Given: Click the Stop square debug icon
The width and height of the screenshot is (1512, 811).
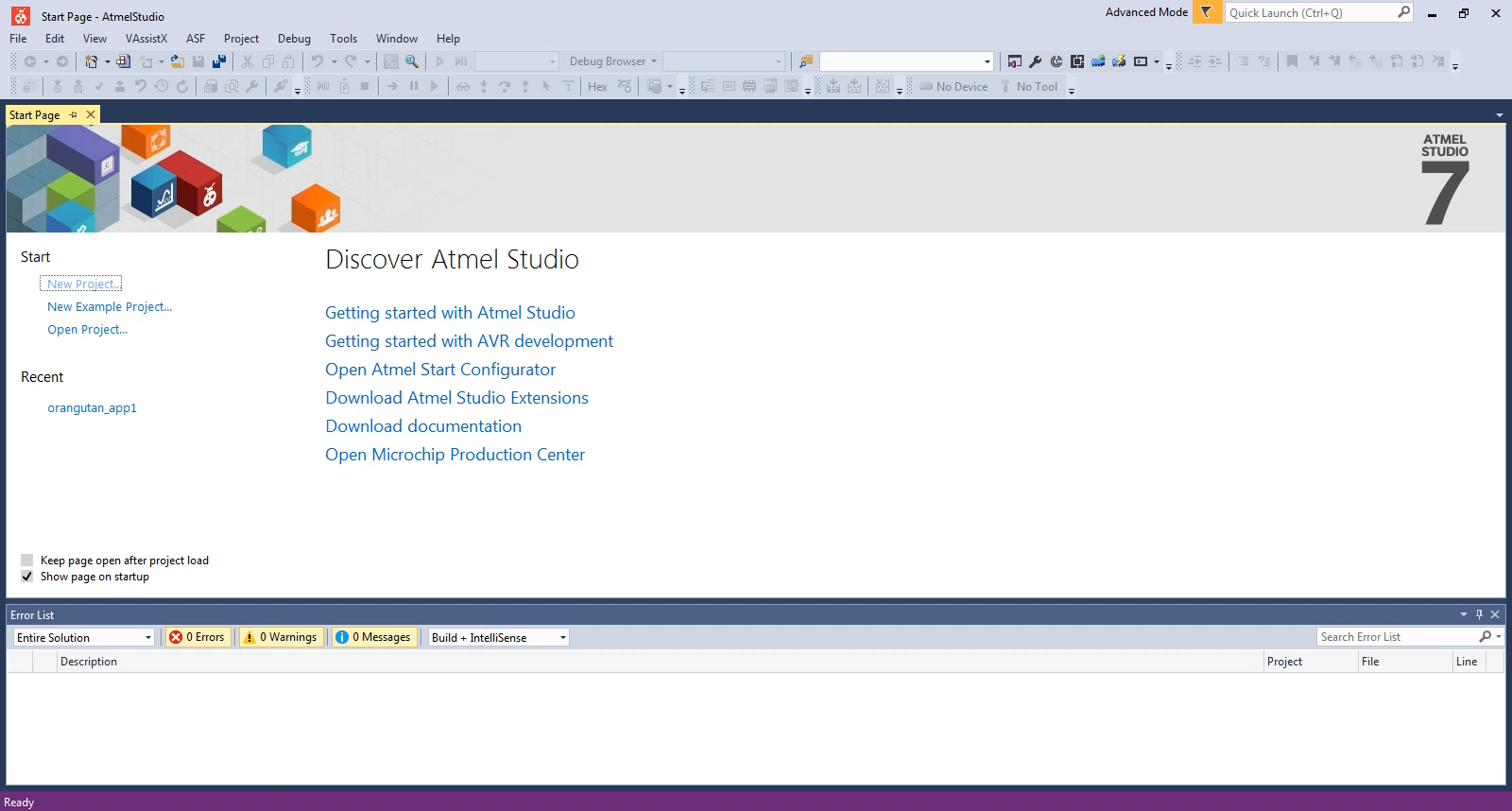Looking at the screenshot, I should click(x=365, y=86).
